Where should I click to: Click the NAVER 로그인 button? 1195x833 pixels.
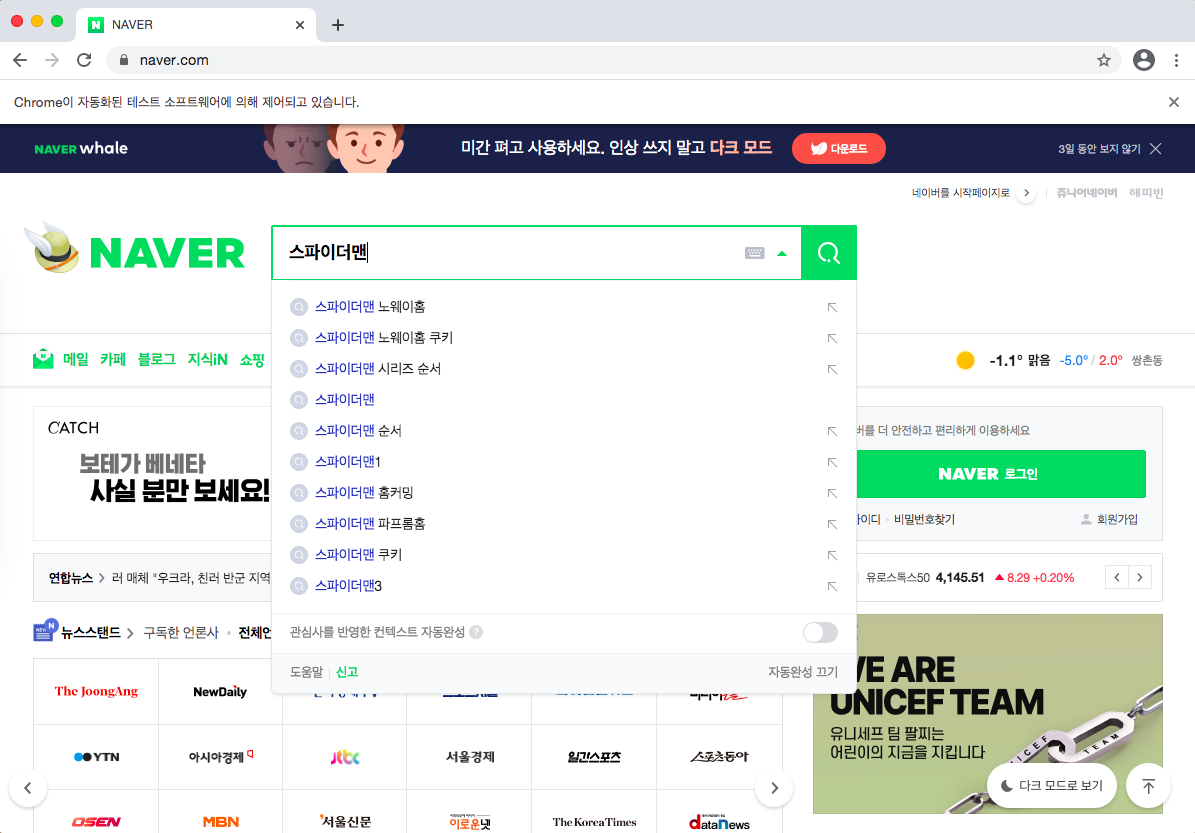click(1001, 473)
